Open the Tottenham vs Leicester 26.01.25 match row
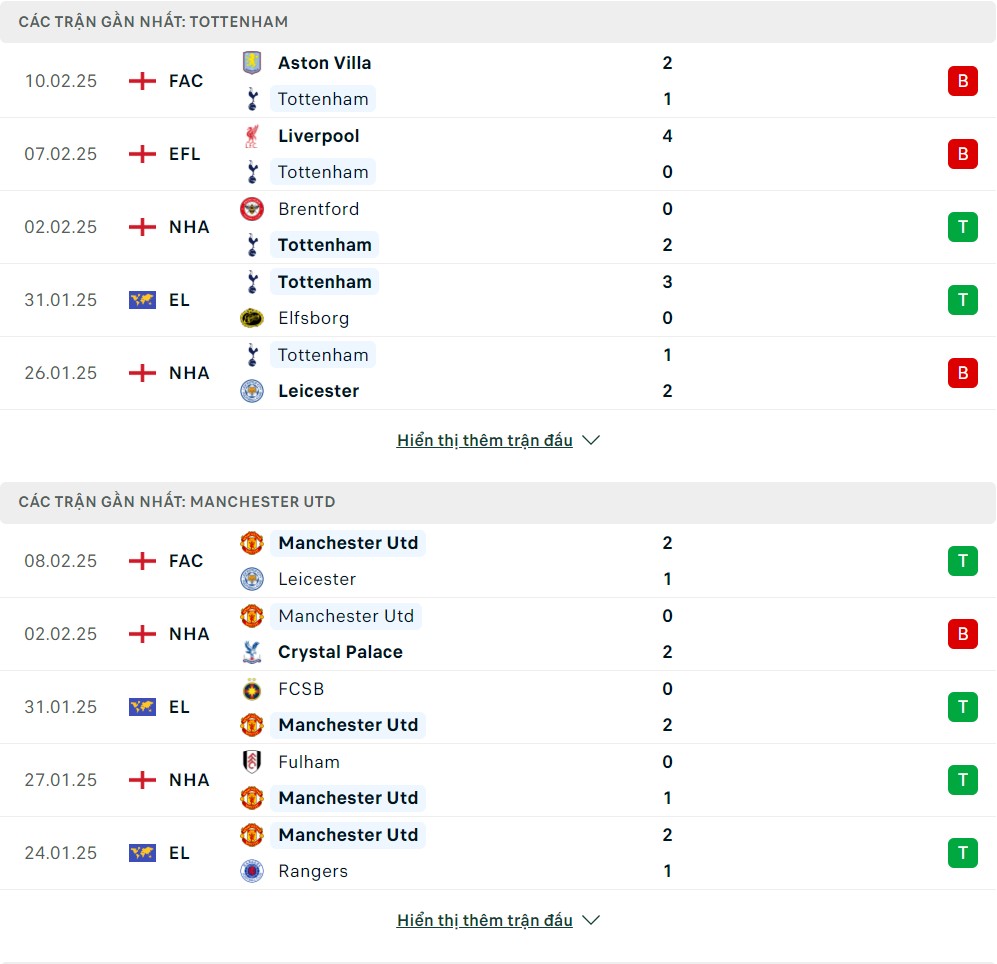997x964 pixels. pyautogui.click(x=498, y=373)
